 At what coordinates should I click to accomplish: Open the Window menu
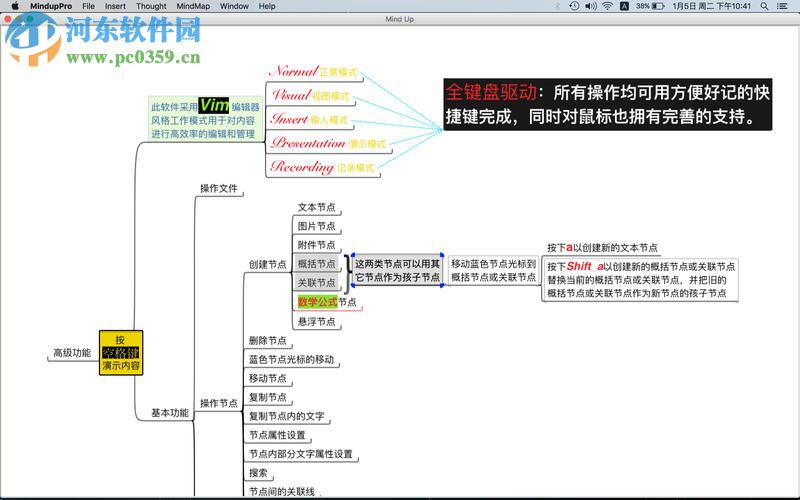coord(234,6)
